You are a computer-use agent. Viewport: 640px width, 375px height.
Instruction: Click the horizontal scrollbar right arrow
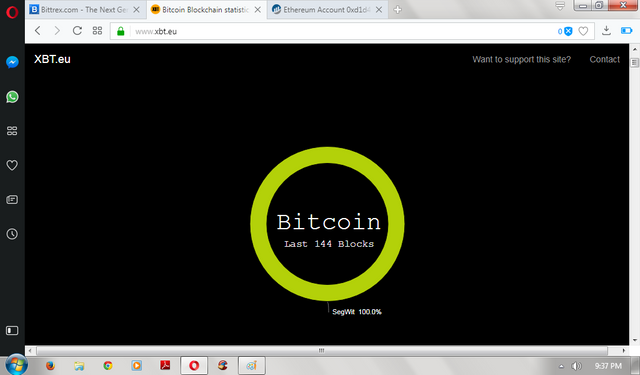(623, 351)
